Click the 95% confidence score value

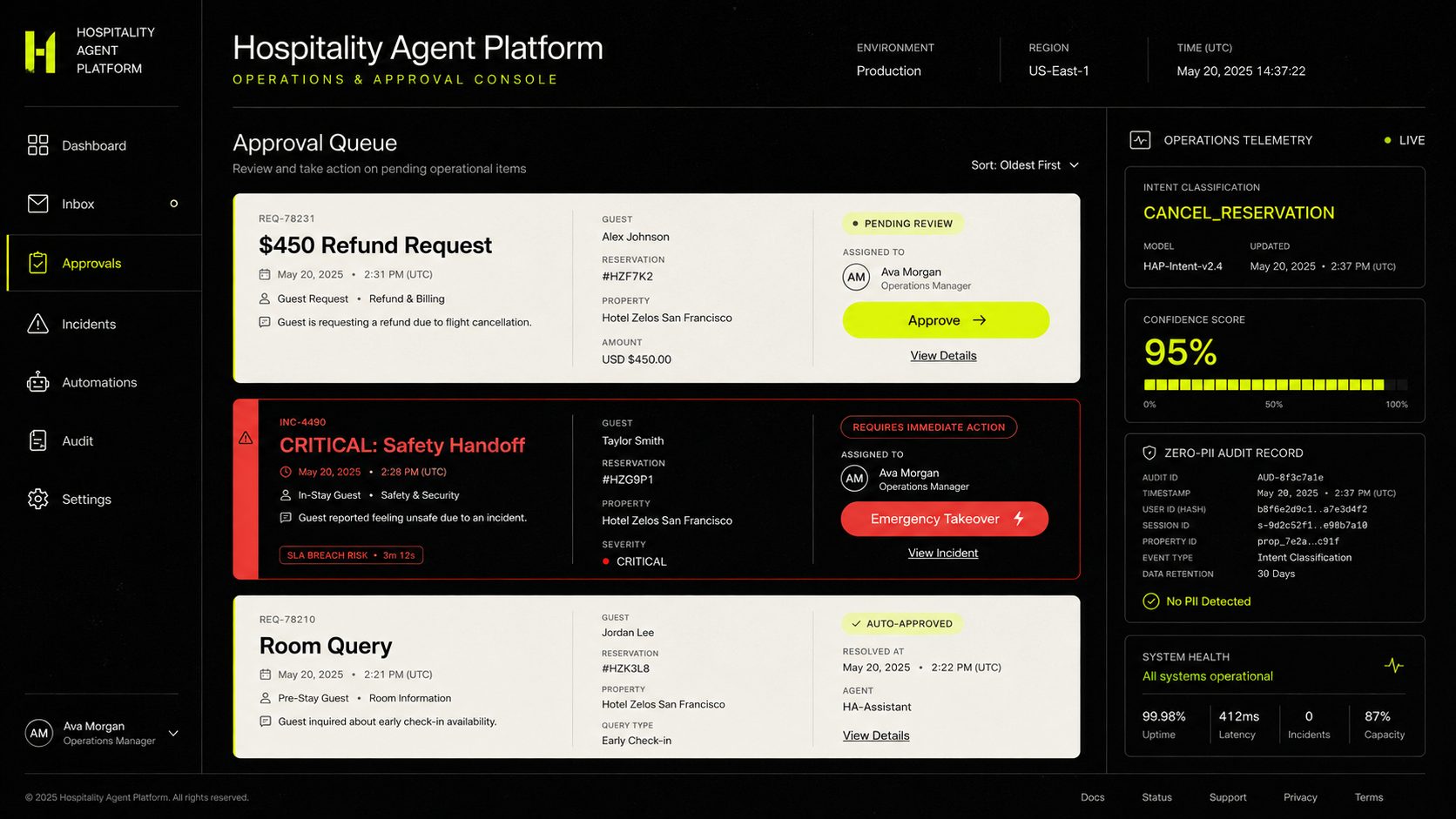(x=1180, y=352)
